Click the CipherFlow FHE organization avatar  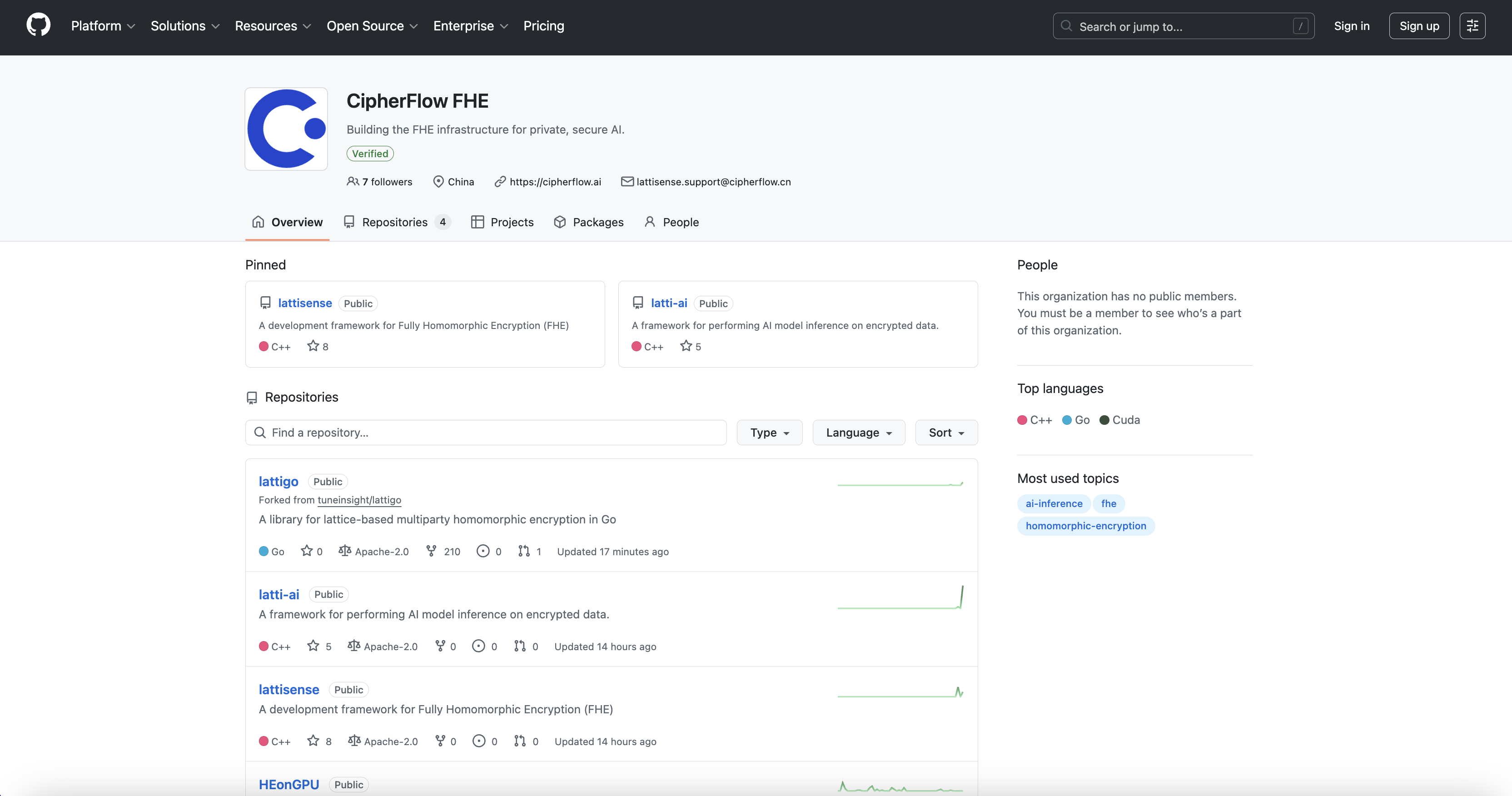tap(286, 129)
